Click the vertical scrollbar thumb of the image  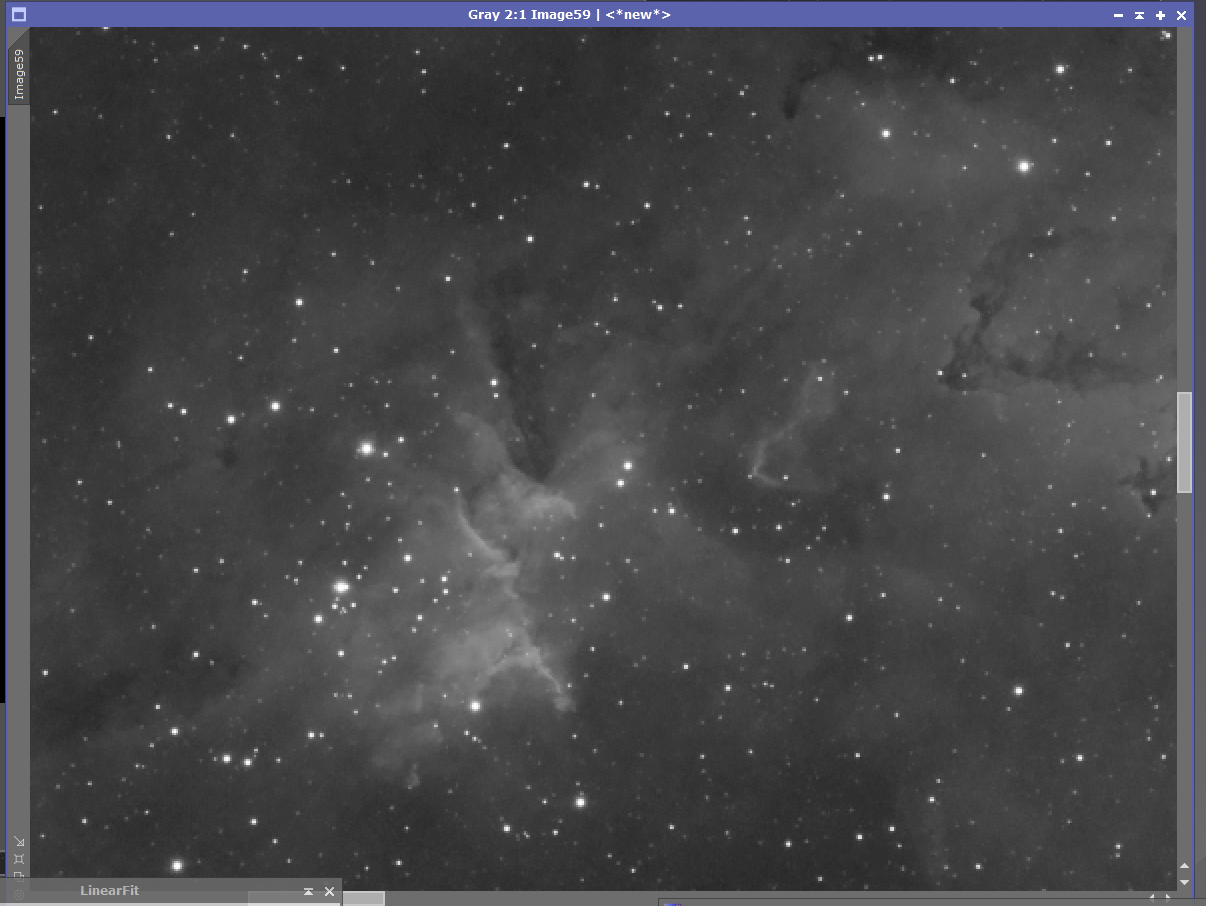(1185, 442)
